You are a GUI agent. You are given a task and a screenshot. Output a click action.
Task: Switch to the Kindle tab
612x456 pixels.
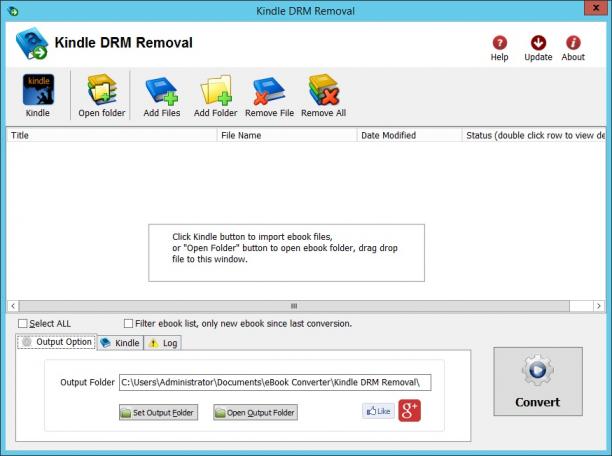tap(120, 343)
